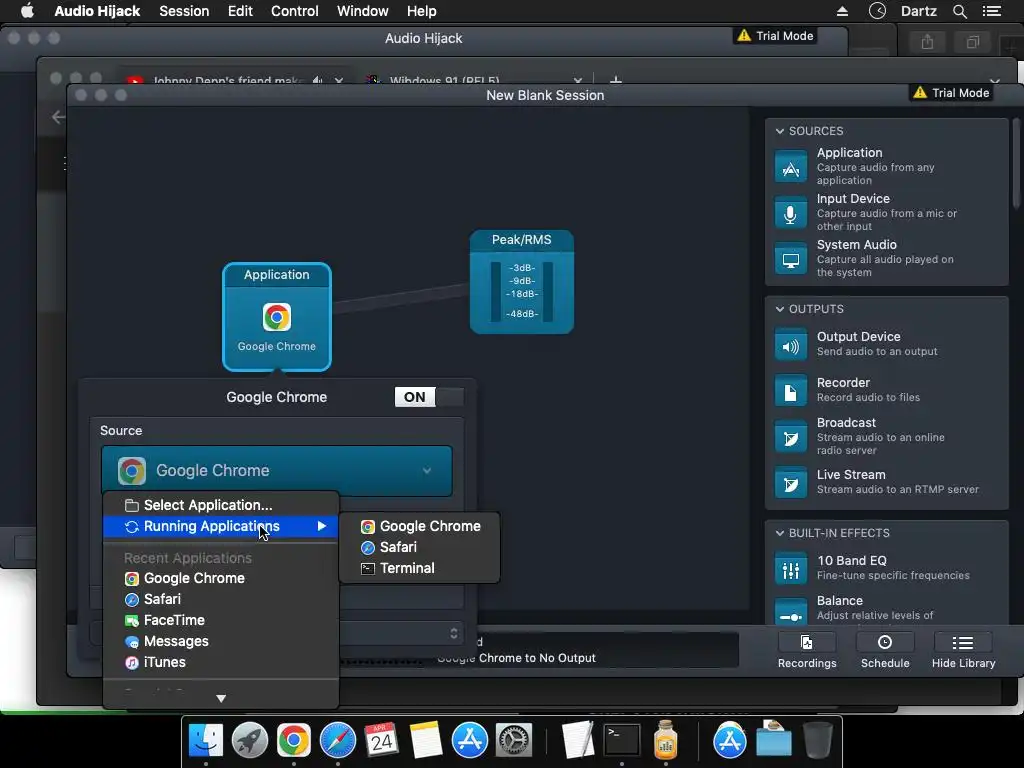
Task: Open the Session menu
Action: point(184,11)
